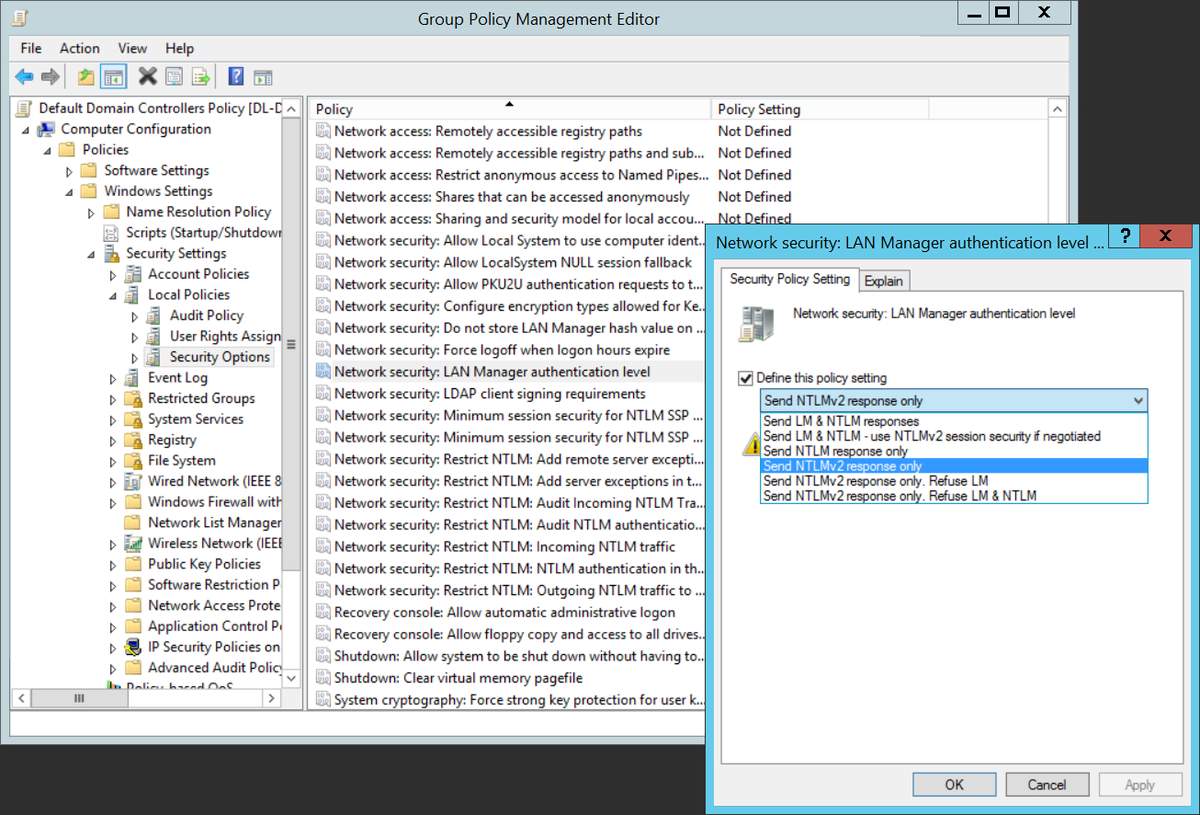Viewport: 1200px width, 815px height.
Task: Select the Windows Firewall tree item
Action: [x=214, y=502]
